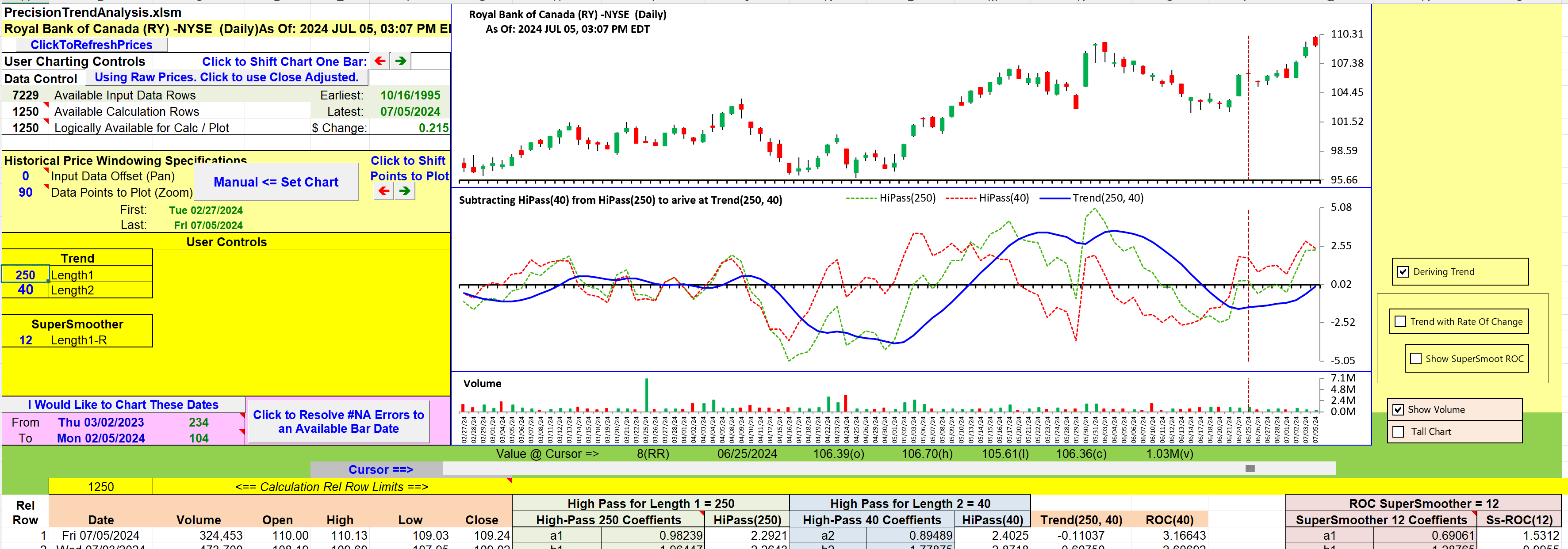
Task: Click Resolve #NA Errors to Available Bar Date
Action: [338, 421]
